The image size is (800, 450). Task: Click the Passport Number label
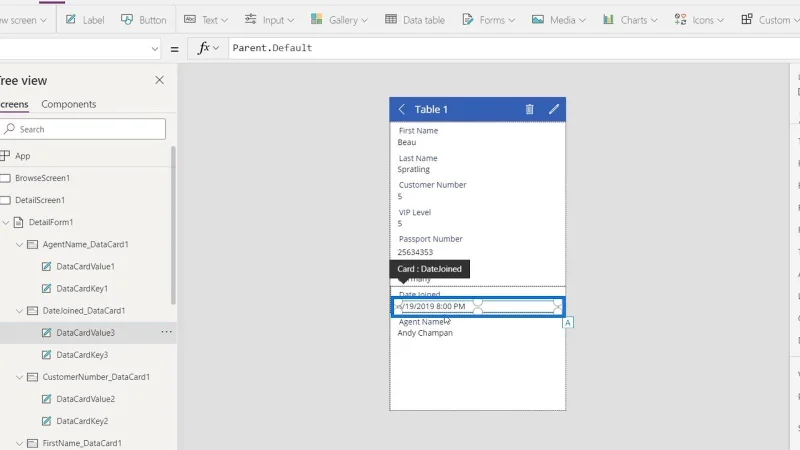point(431,239)
